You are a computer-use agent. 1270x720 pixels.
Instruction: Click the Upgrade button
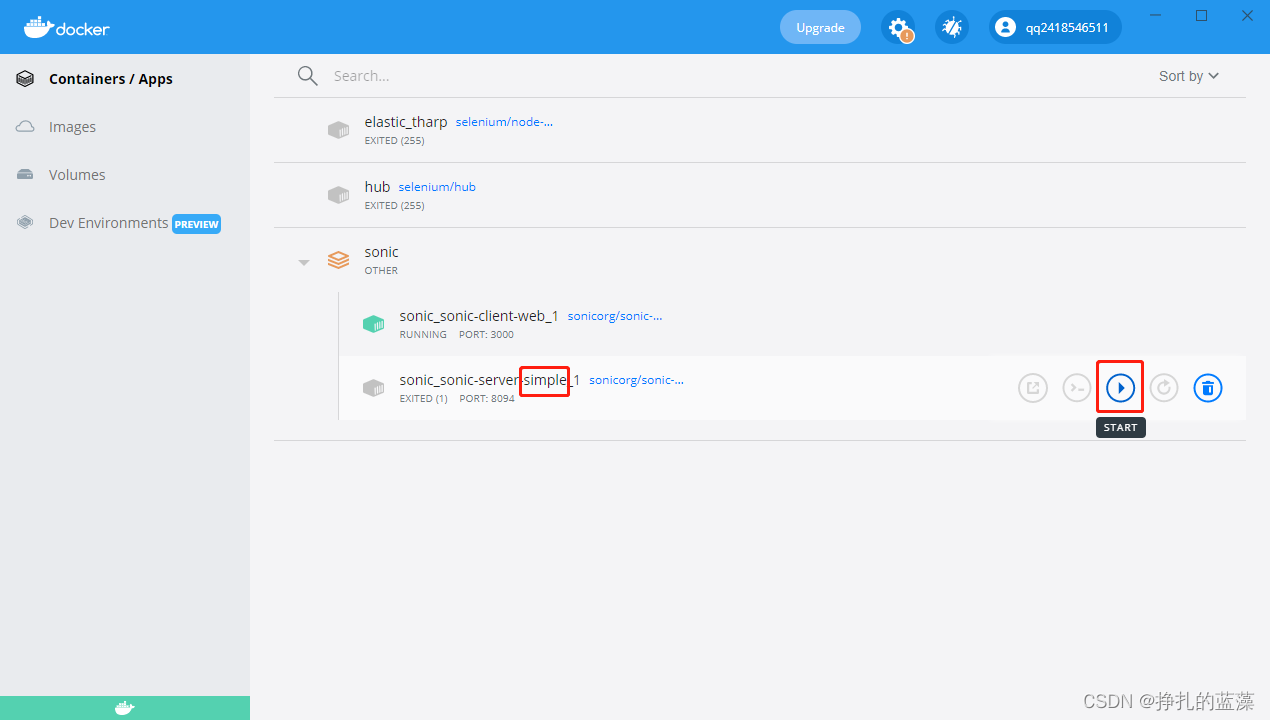(x=820, y=27)
